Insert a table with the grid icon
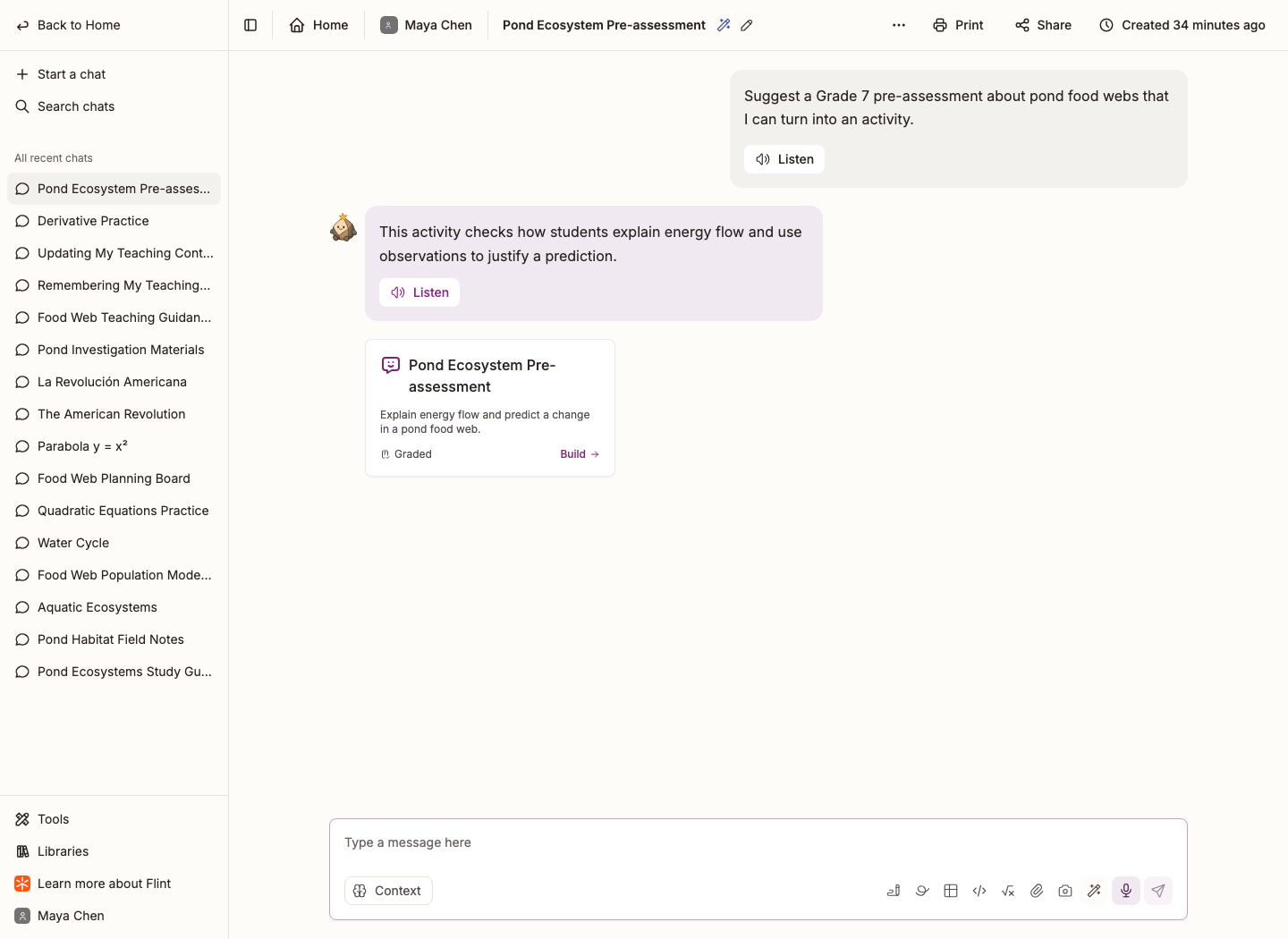This screenshot has height=939, width=1288. [951, 891]
